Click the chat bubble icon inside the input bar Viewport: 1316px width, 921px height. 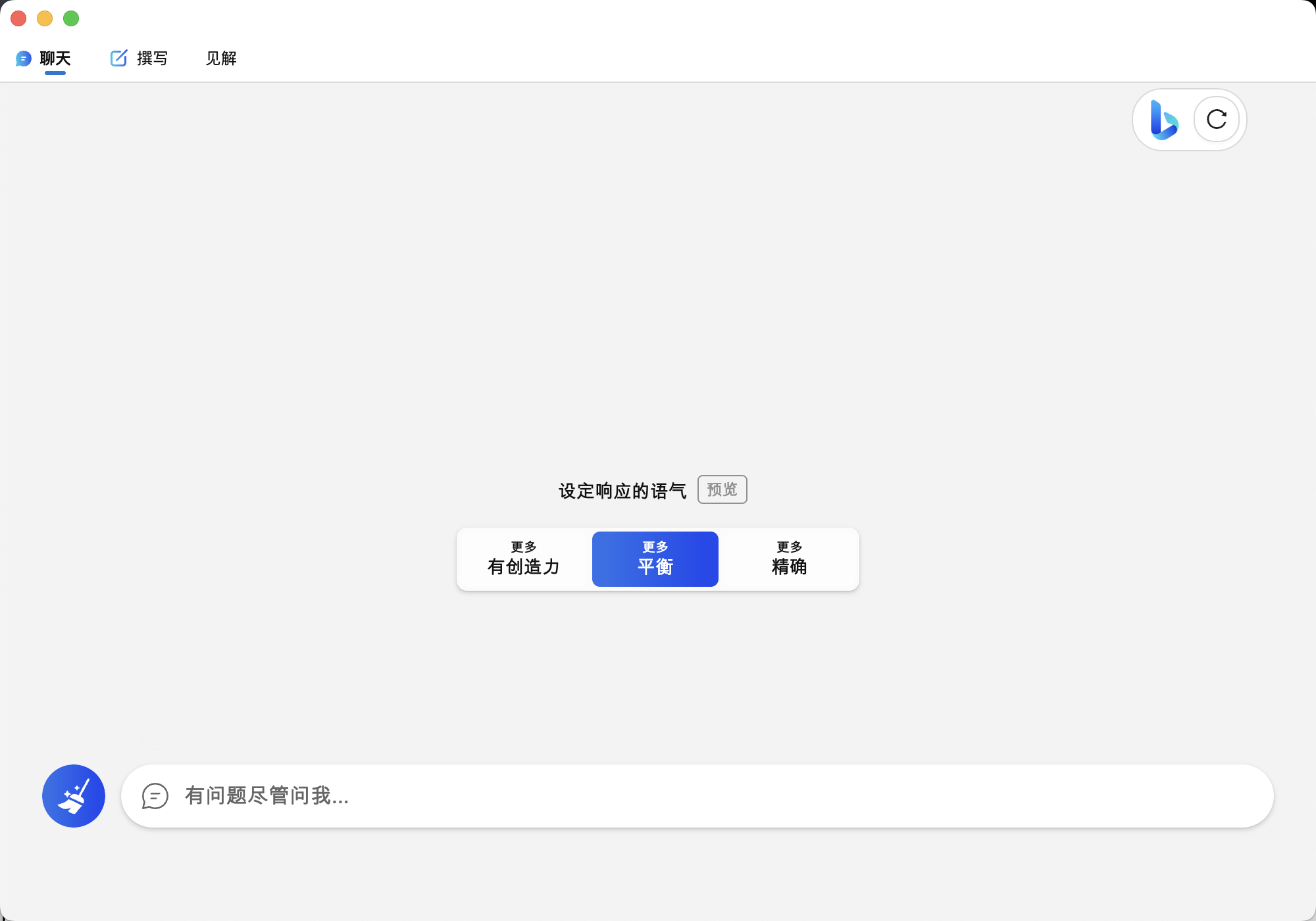point(155,796)
